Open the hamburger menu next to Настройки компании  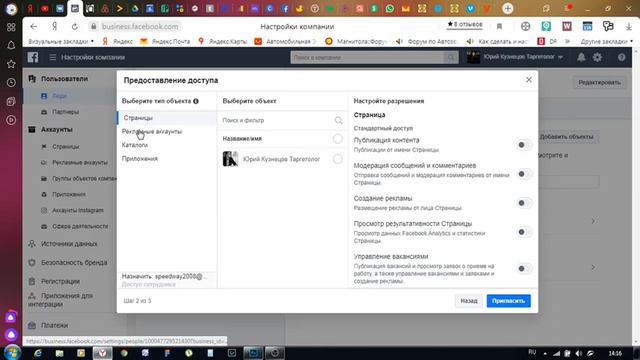click(53, 58)
